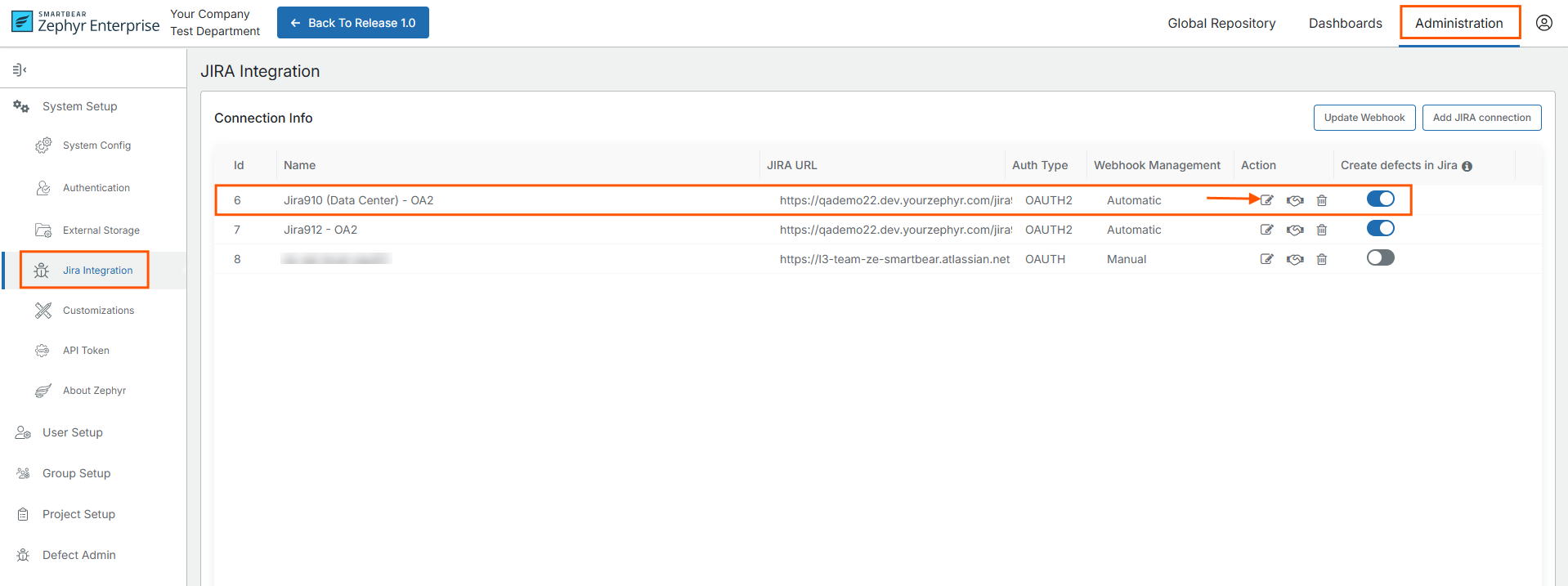The image size is (1568, 586).
Task: Click the l3-team-ze-smartbear.atlassian.net URL cell
Action: (894, 259)
